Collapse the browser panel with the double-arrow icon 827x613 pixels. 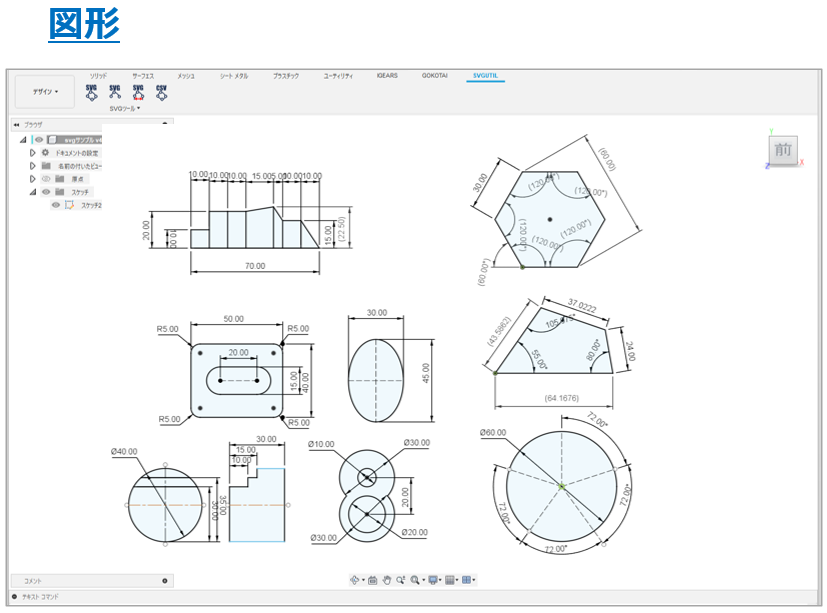pyautogui.click(x=16, y=125)
